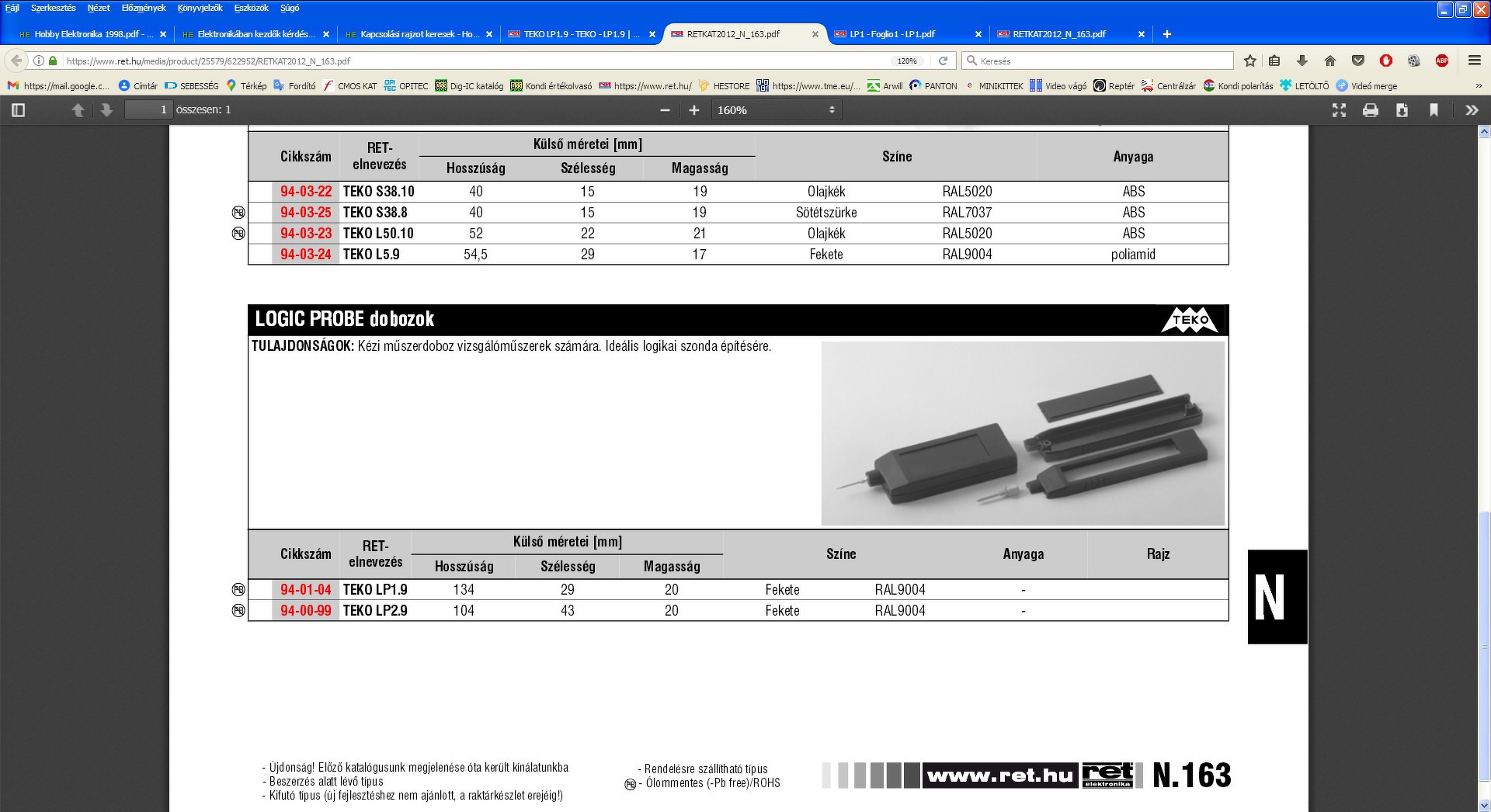1491x812 pixels.
Task: Open the PDF viewer tools menu
Action: click(x=1472, y=110)
